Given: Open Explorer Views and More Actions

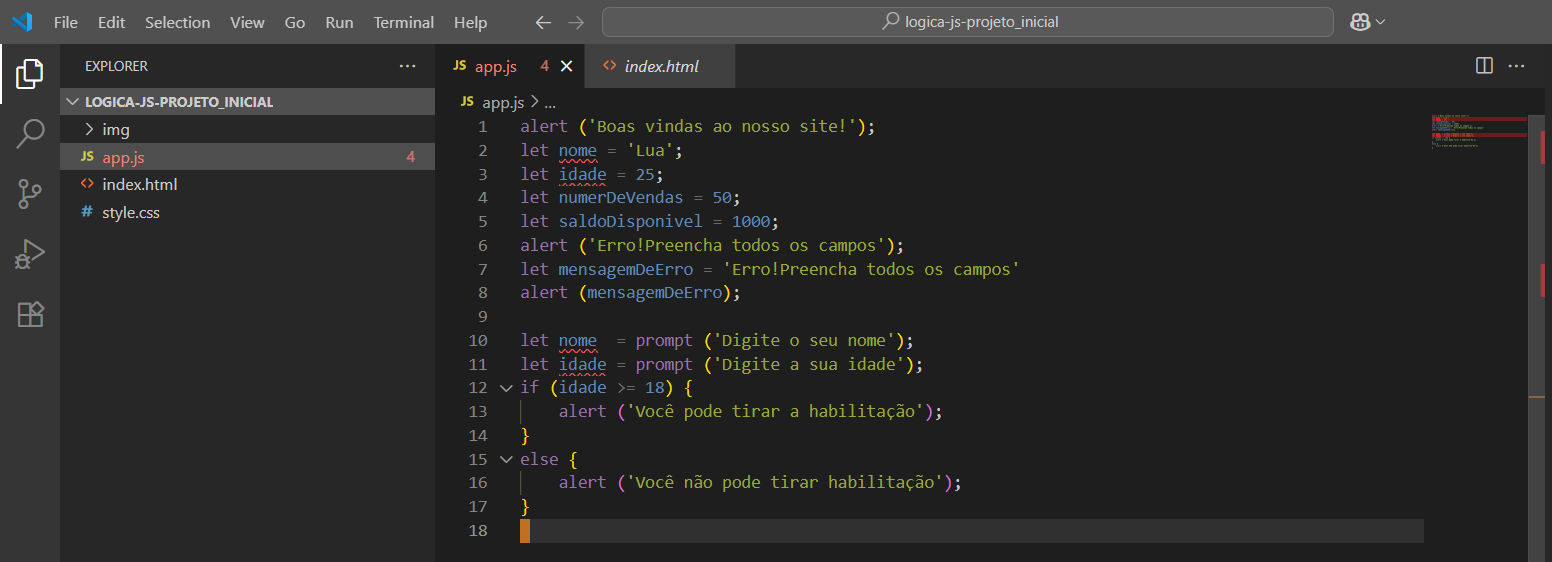Looking at the screenshot, I should [x=407, y=66].
